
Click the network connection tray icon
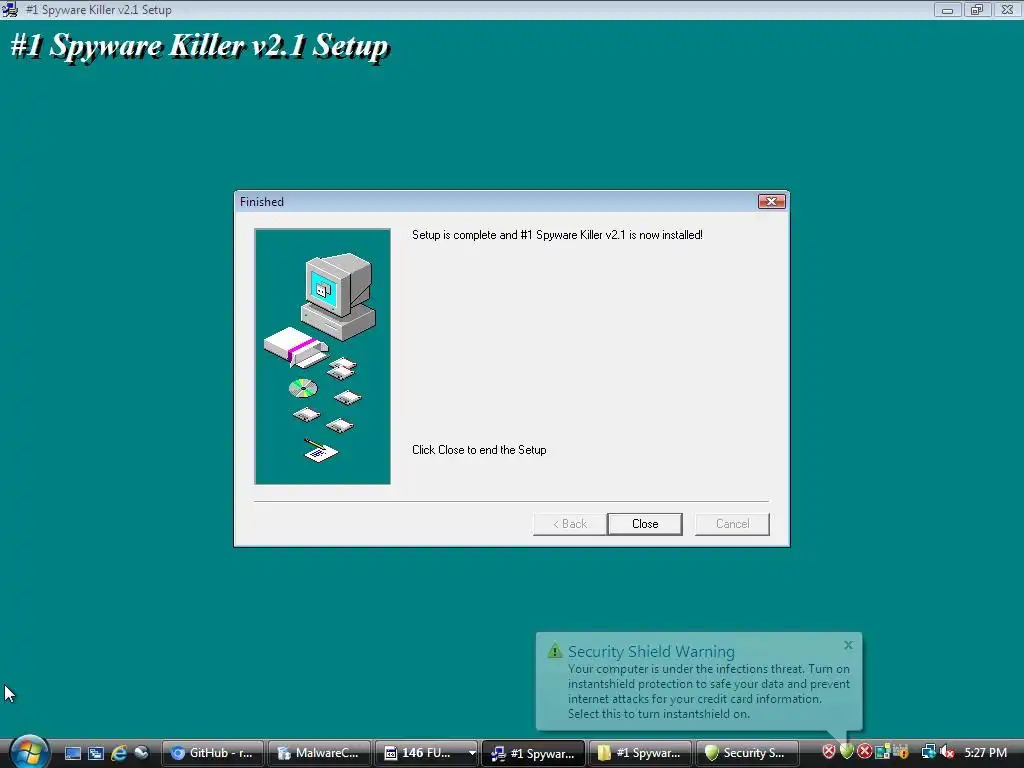pyautogui.click(x=928, y=752)
